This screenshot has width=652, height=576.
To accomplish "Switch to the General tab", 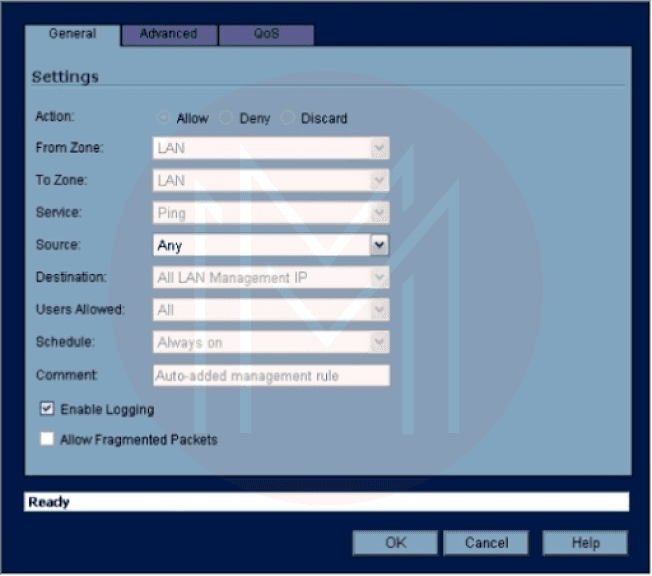I will [x=72, y=34].
